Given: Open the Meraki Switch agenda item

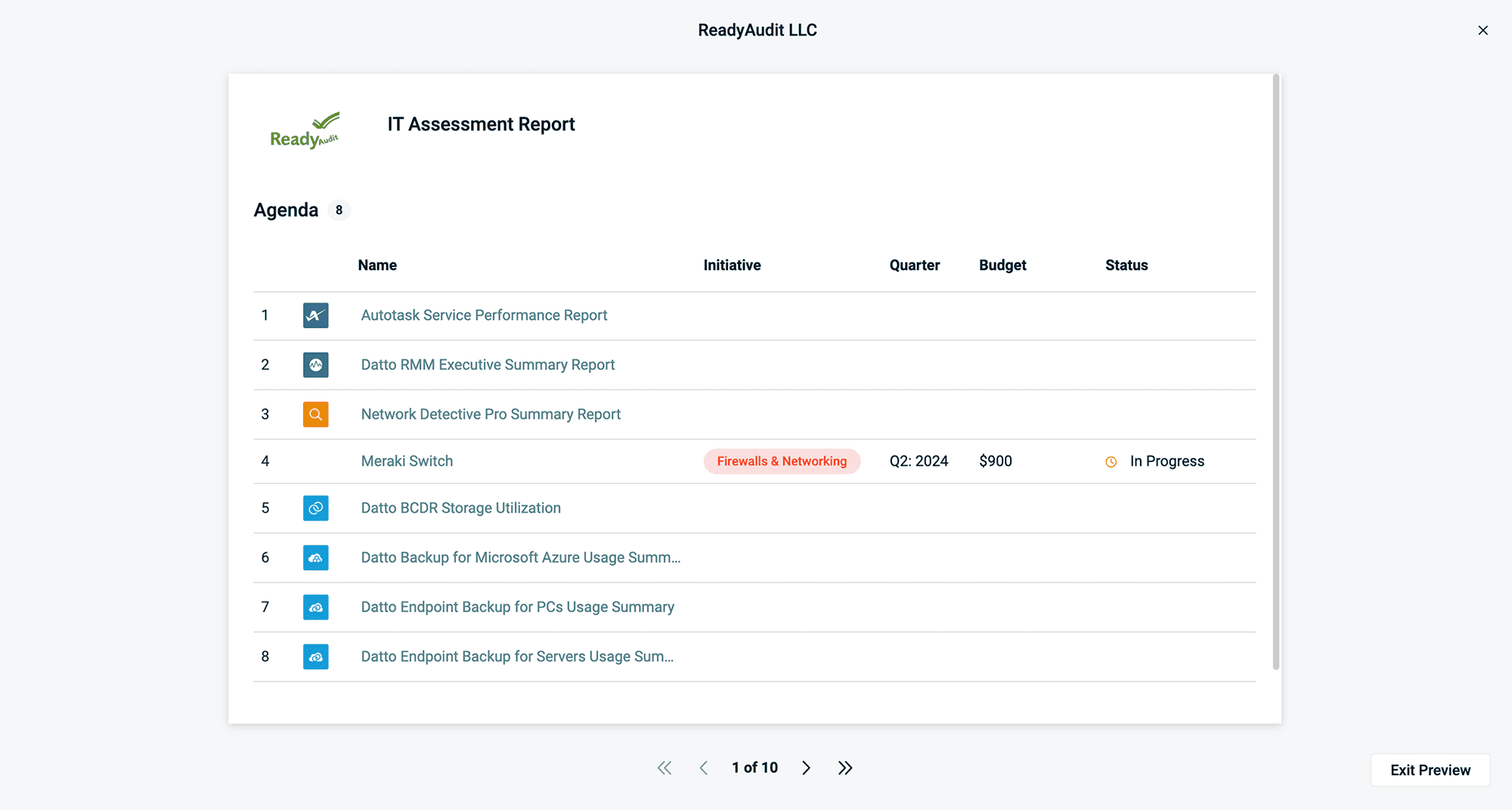Looking at the screenshot, I should pyautogui.click(x=407, y=461).
